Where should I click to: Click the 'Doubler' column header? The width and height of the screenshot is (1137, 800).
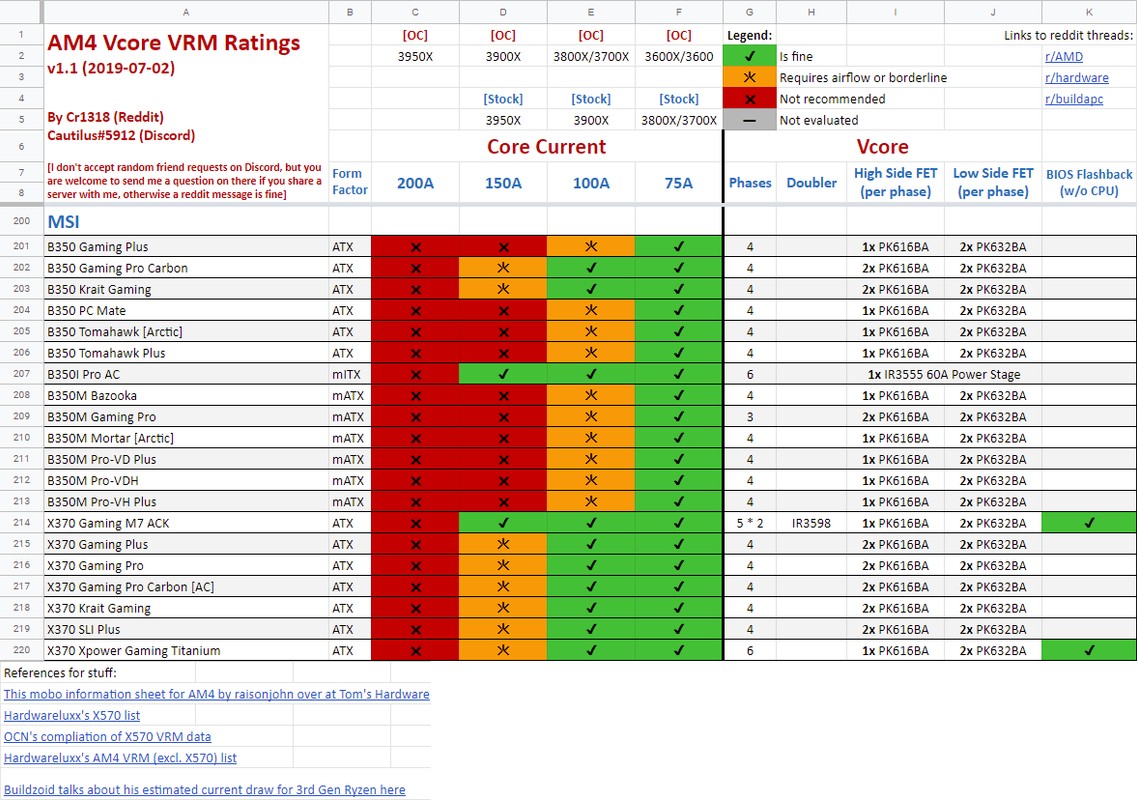(x=811, y=183)
